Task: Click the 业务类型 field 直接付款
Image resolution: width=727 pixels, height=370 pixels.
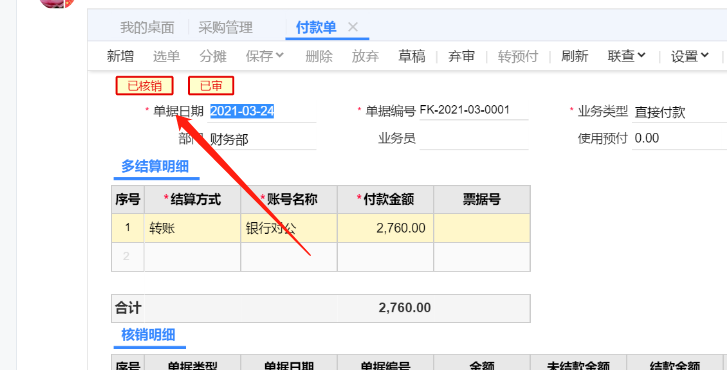Action: click(679, 112)
